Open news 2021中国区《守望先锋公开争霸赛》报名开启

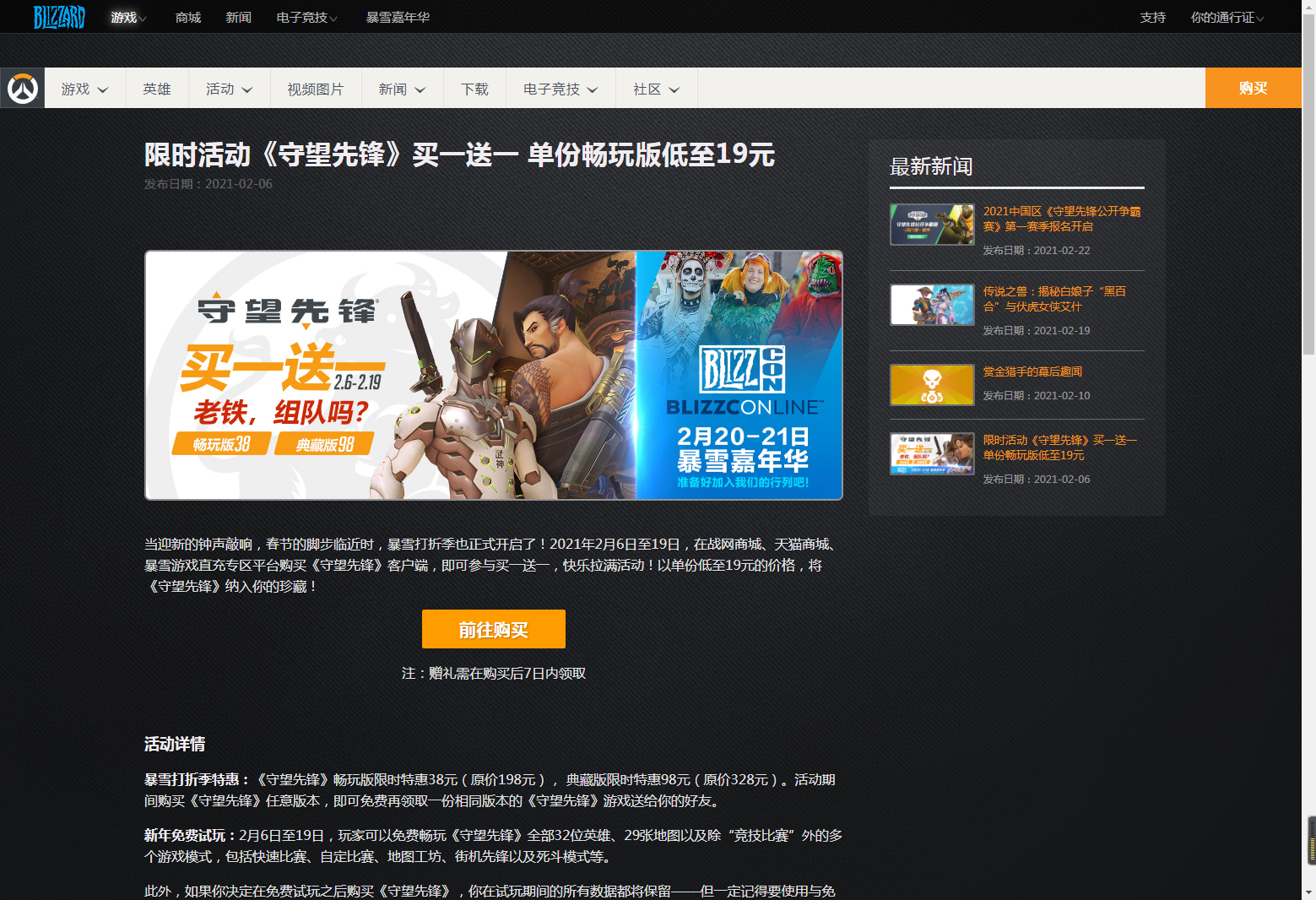pyautogui.click(x=1062, y=219)
